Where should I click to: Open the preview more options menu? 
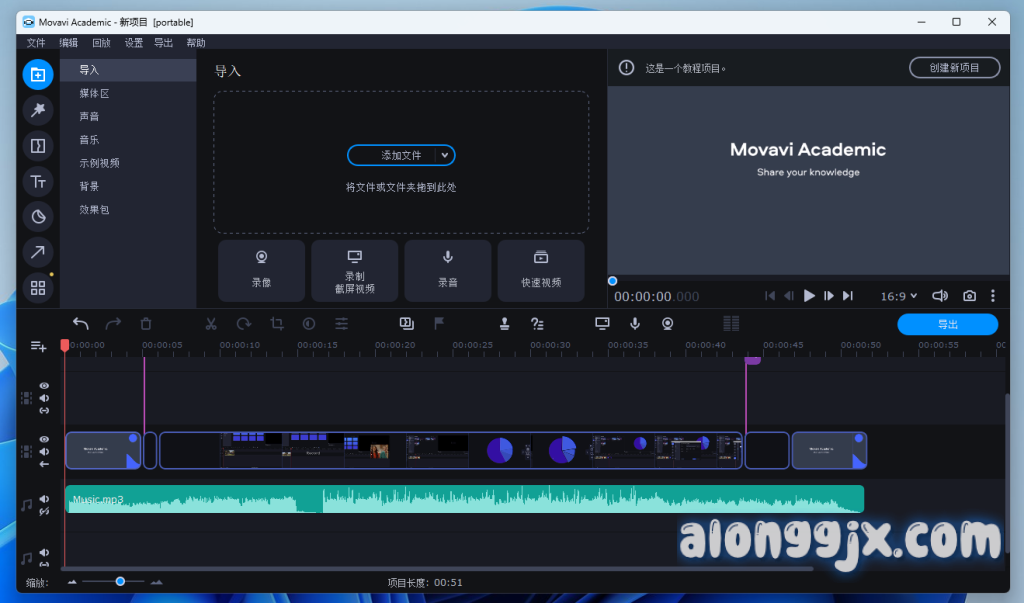pyautogui.click(x=993, y=296)
